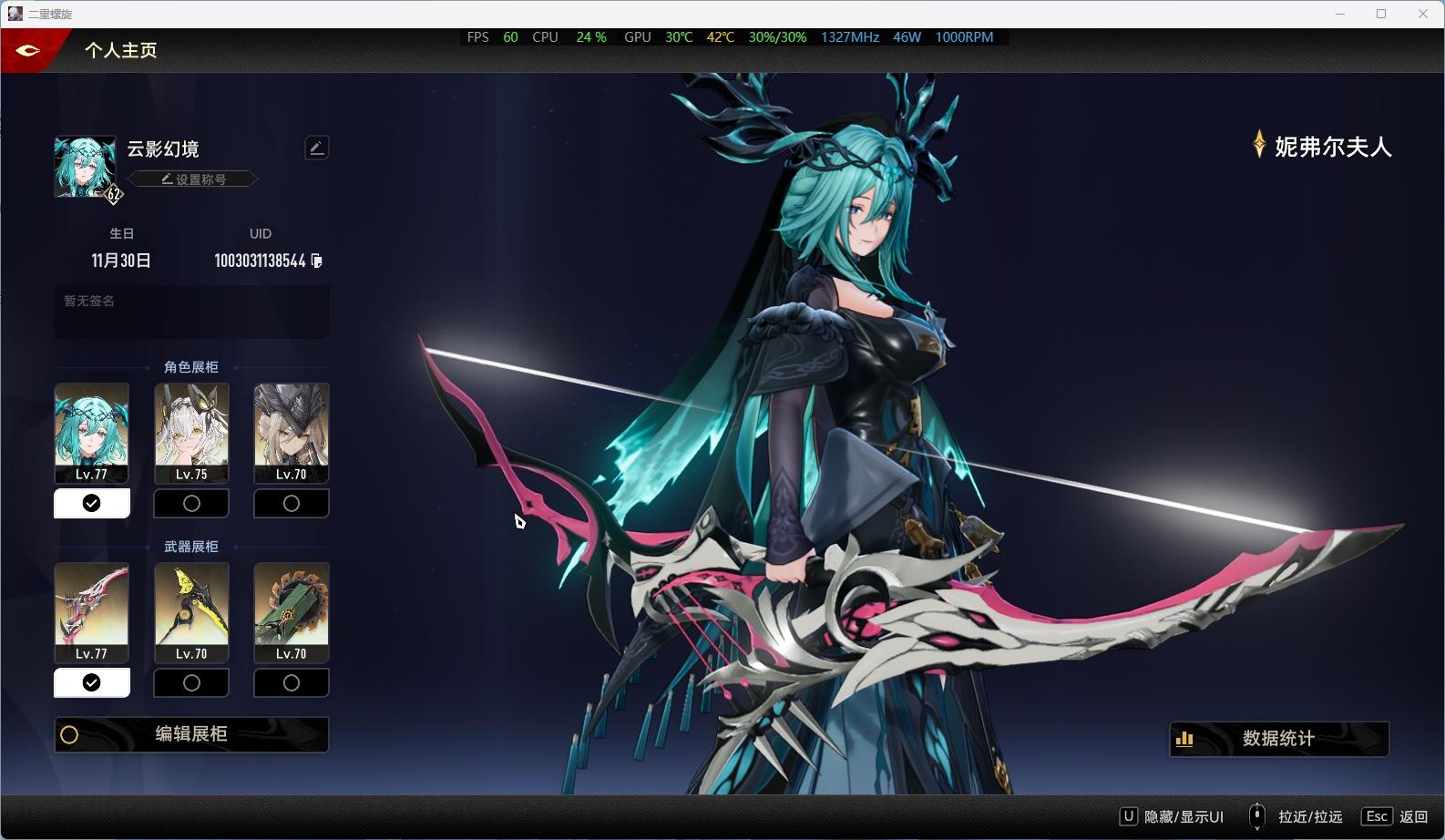Toggle the checked Lv.77 weapon selector
Screen dimensions: 1445x840
tap(92, 682)
